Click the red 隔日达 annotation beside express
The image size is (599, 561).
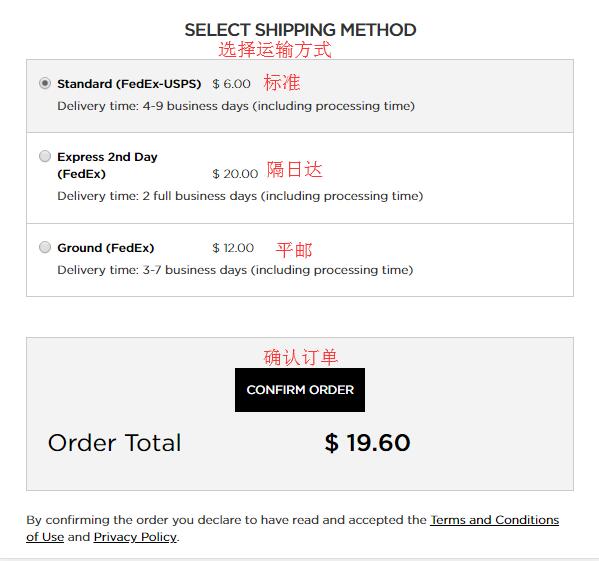295,169
